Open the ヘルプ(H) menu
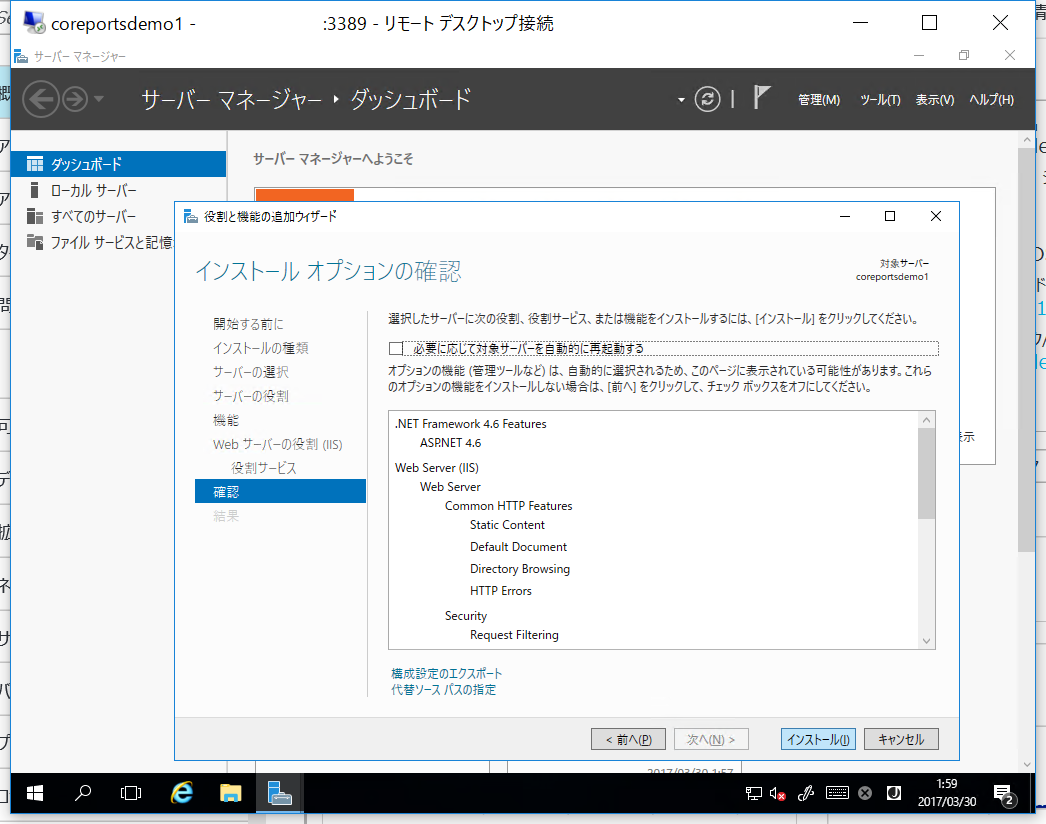Screen dimensions: 1046x824 pos(991,99)
